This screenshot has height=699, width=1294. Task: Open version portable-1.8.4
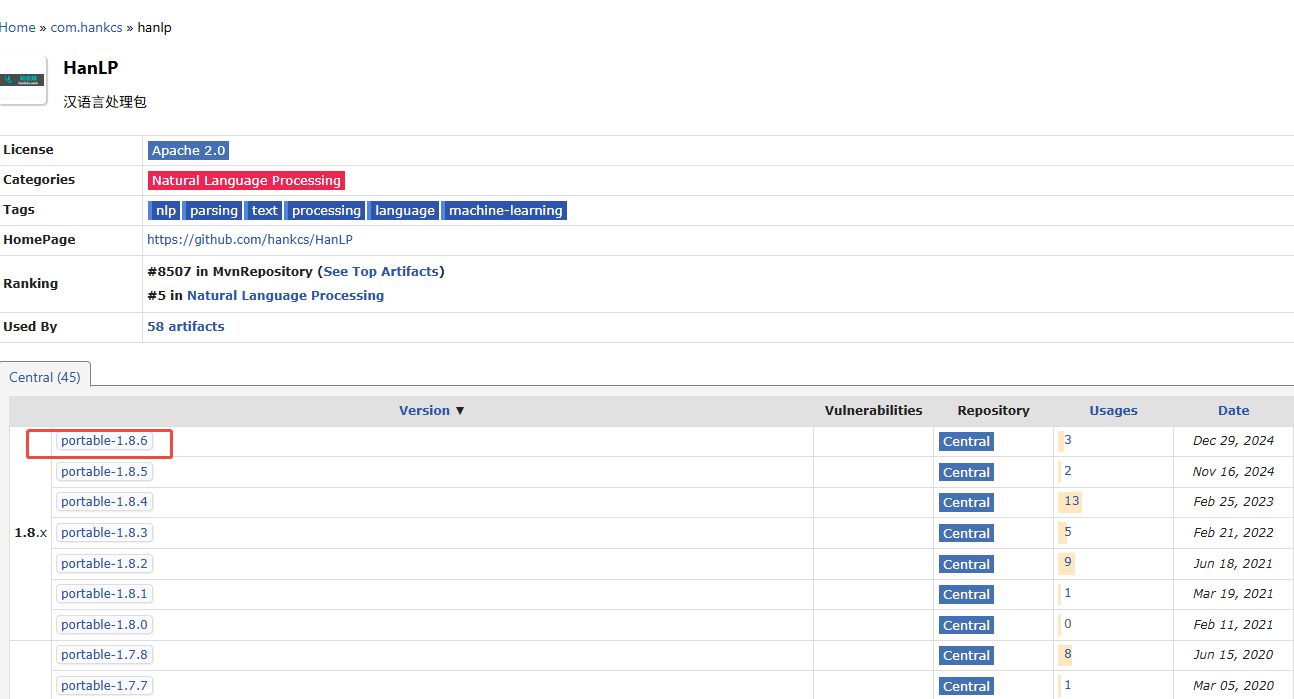pyautogui.click(x=104, y=502)
